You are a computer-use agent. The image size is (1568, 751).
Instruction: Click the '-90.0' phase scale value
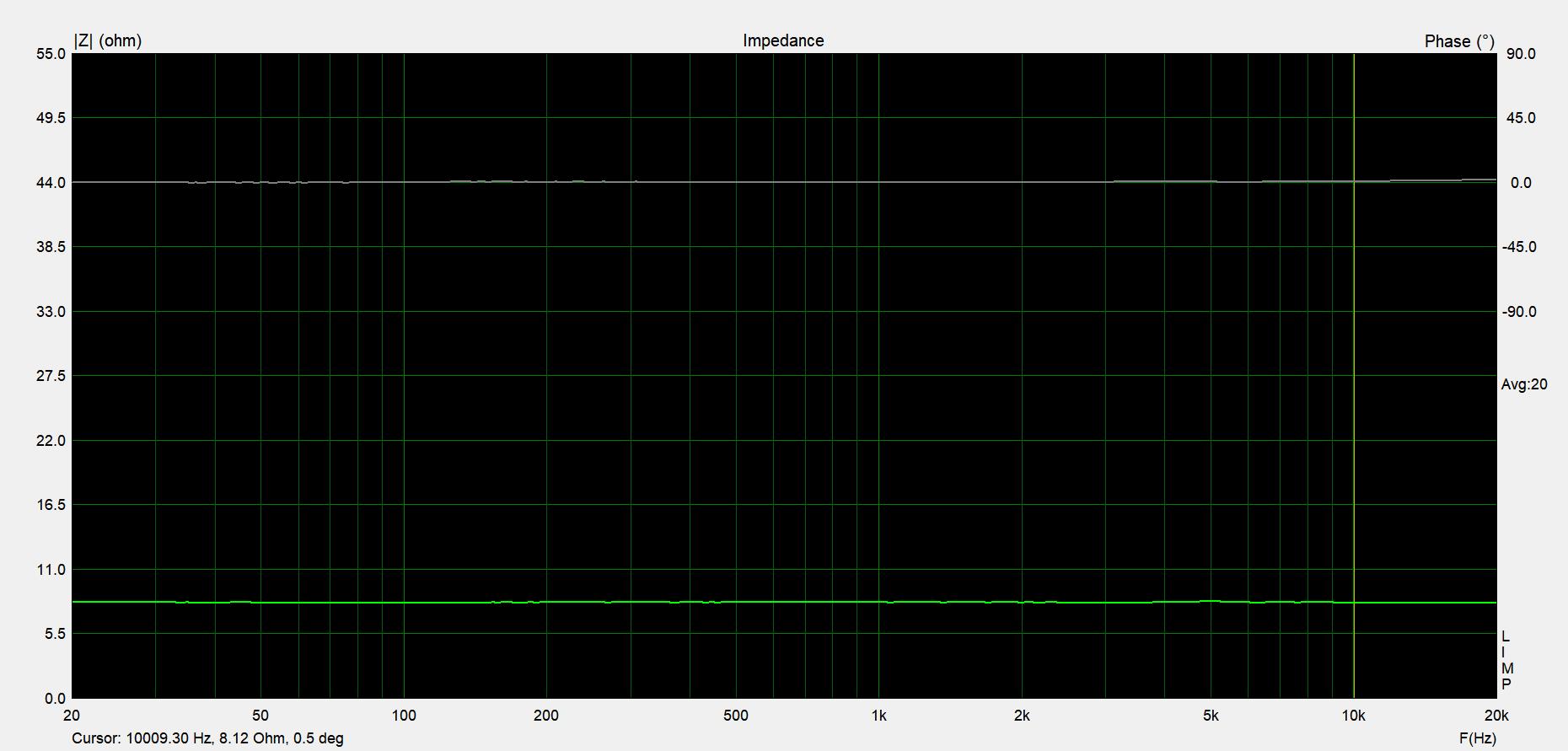pyautogui.click(x=1519, y=312)
